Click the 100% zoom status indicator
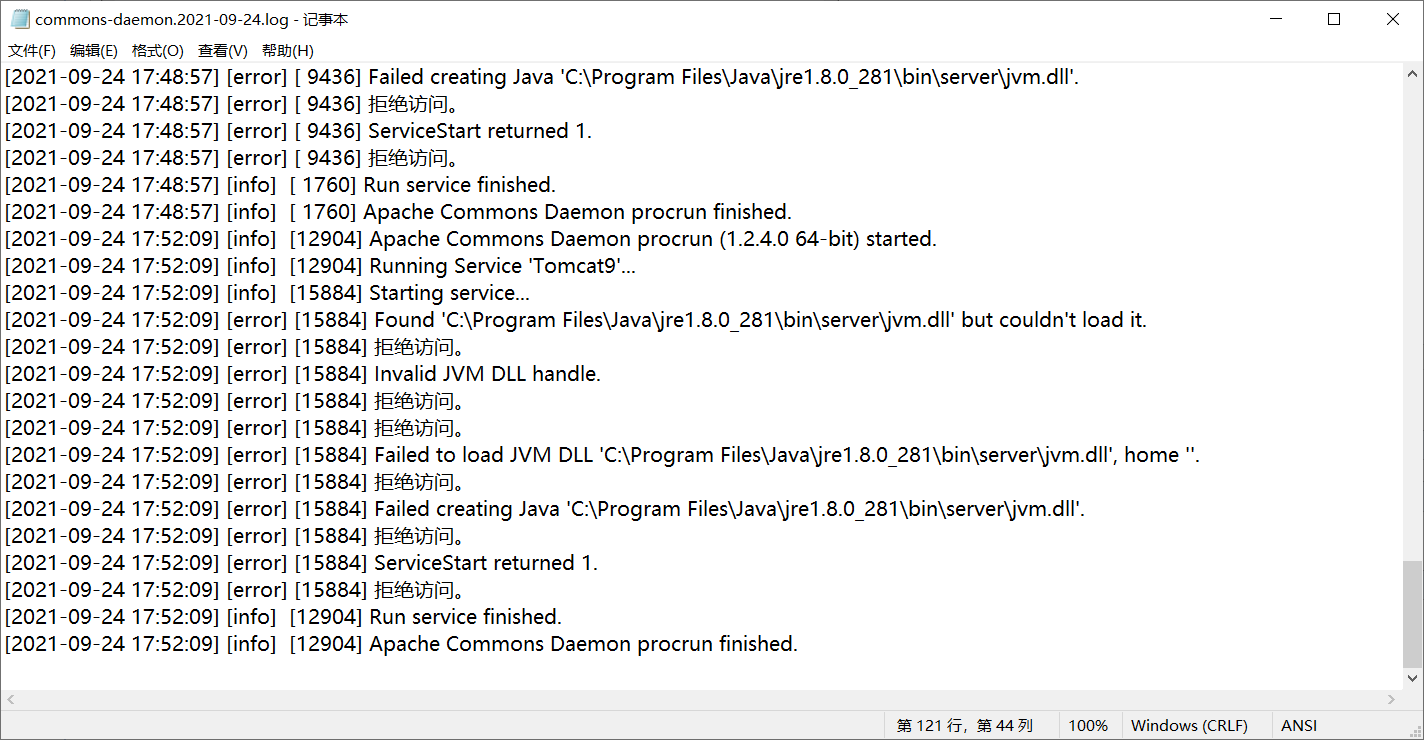Image resolution: width=1424 pixels, height=740 pixels. (1088, 726)
